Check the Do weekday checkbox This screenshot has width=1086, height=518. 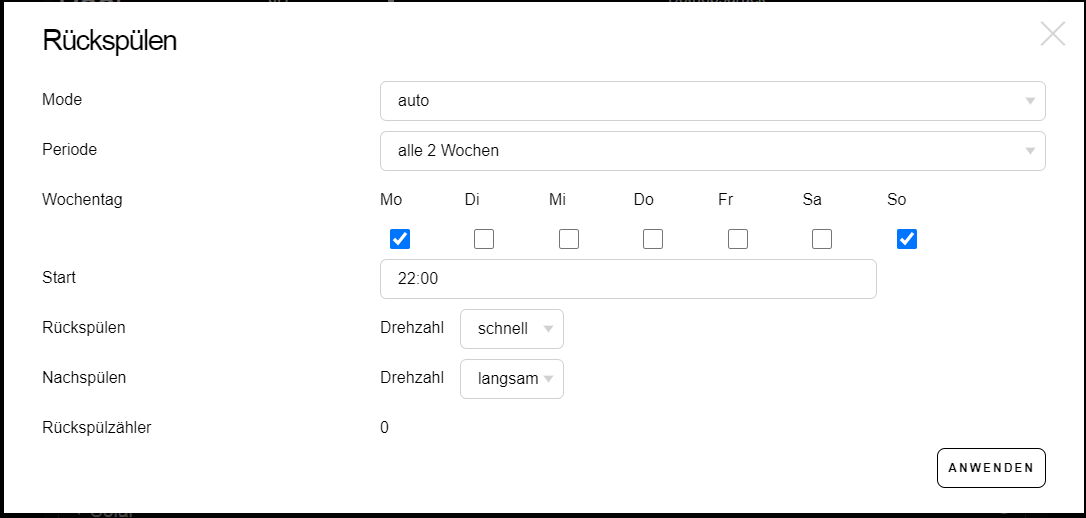[x=653, y=239]
